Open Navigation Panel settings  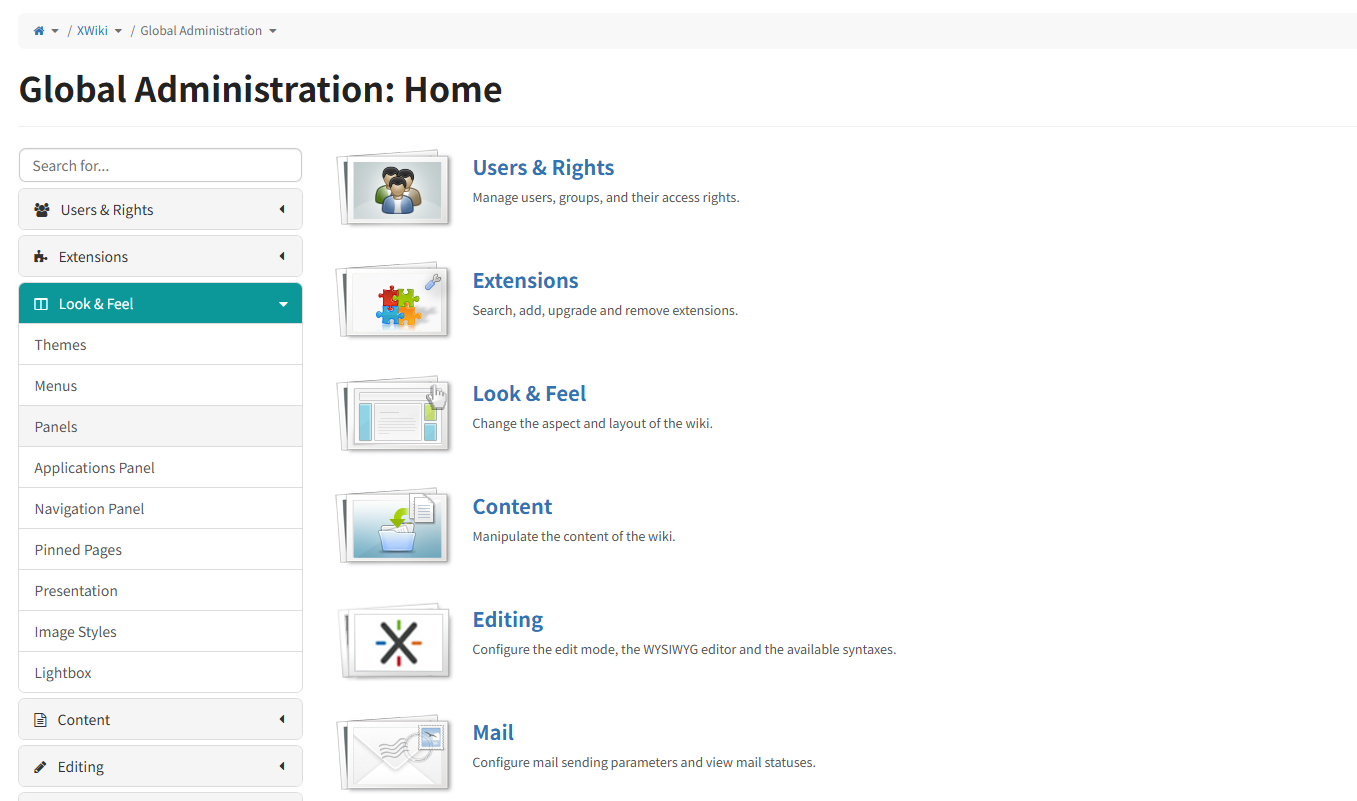pos(160,508)
